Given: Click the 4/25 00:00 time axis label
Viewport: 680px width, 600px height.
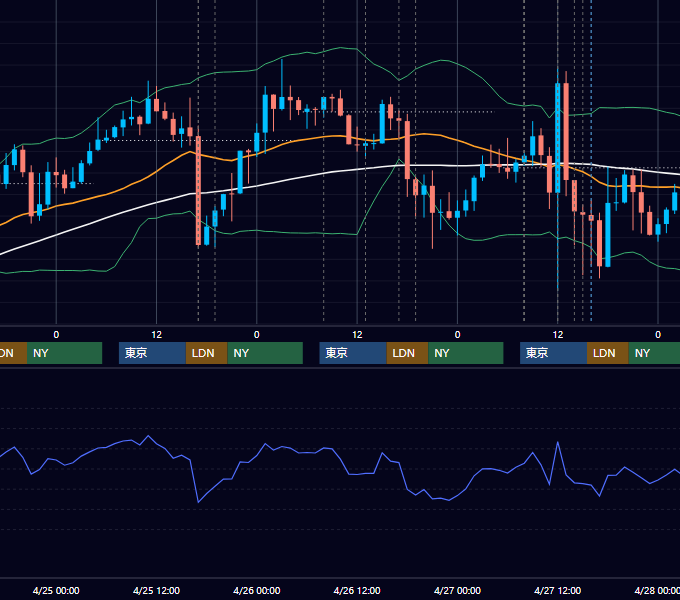Looking at the screenshot, I should (56, 590).
